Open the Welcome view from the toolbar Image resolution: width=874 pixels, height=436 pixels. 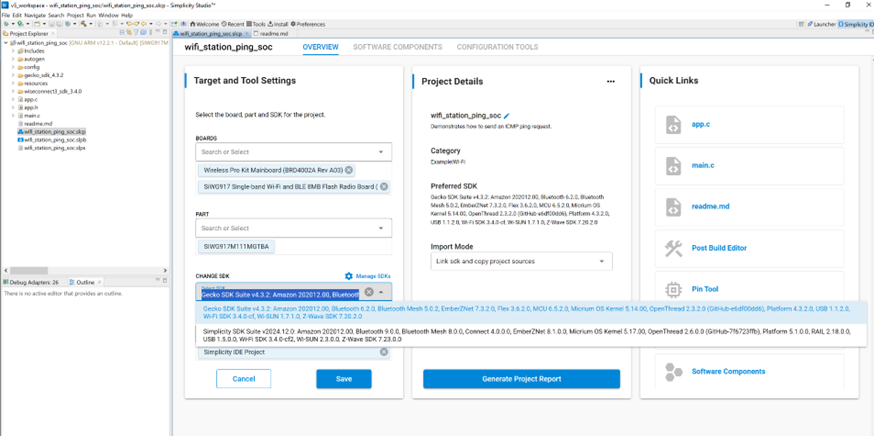click(205, 25)
